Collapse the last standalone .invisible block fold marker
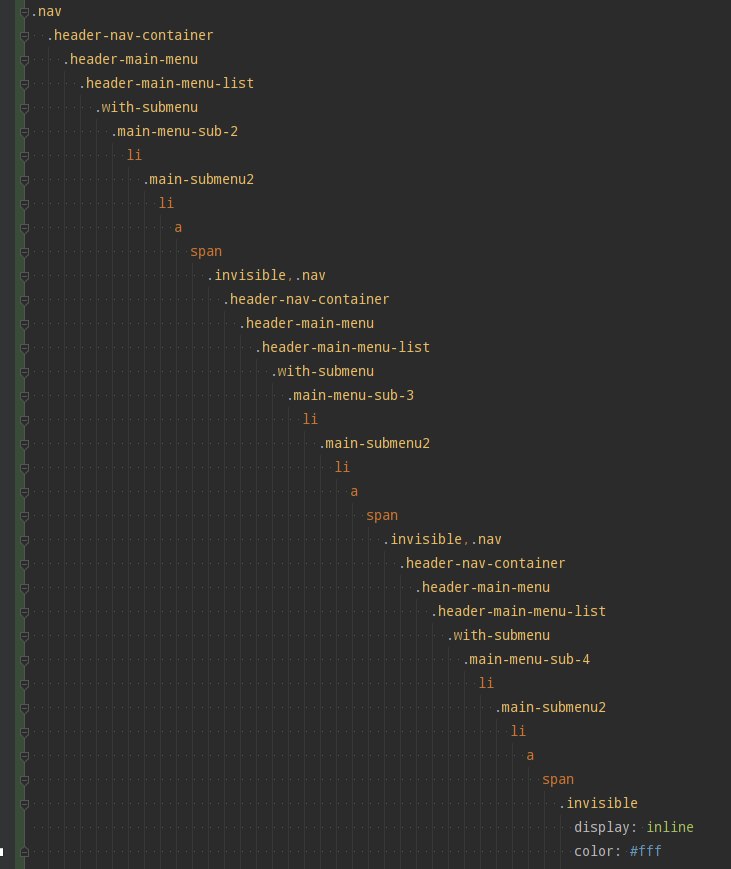Image resolution: width=731 pixels, height=869 pixels. 24,804
